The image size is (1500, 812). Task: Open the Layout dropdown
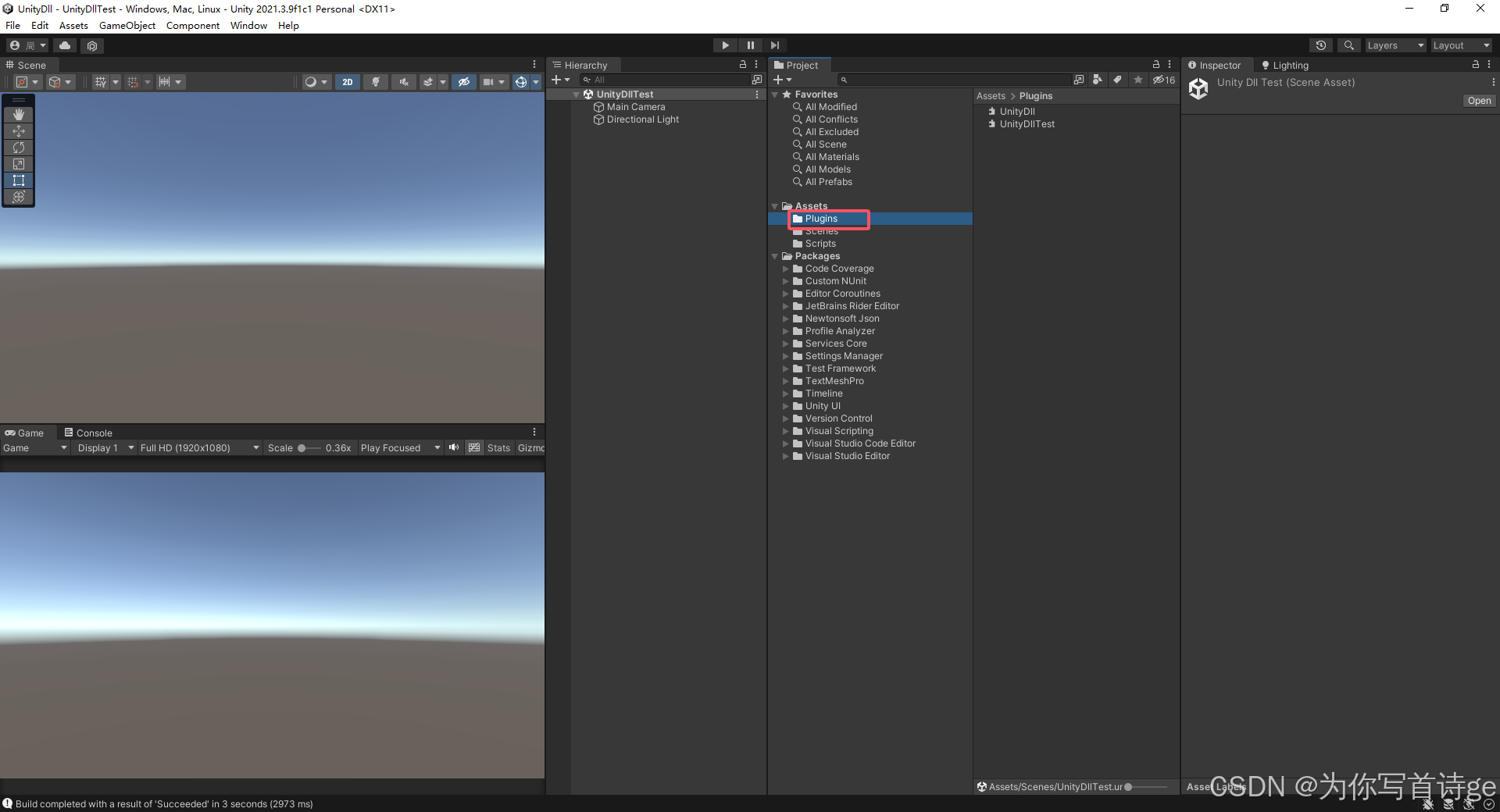(1461, 45)
